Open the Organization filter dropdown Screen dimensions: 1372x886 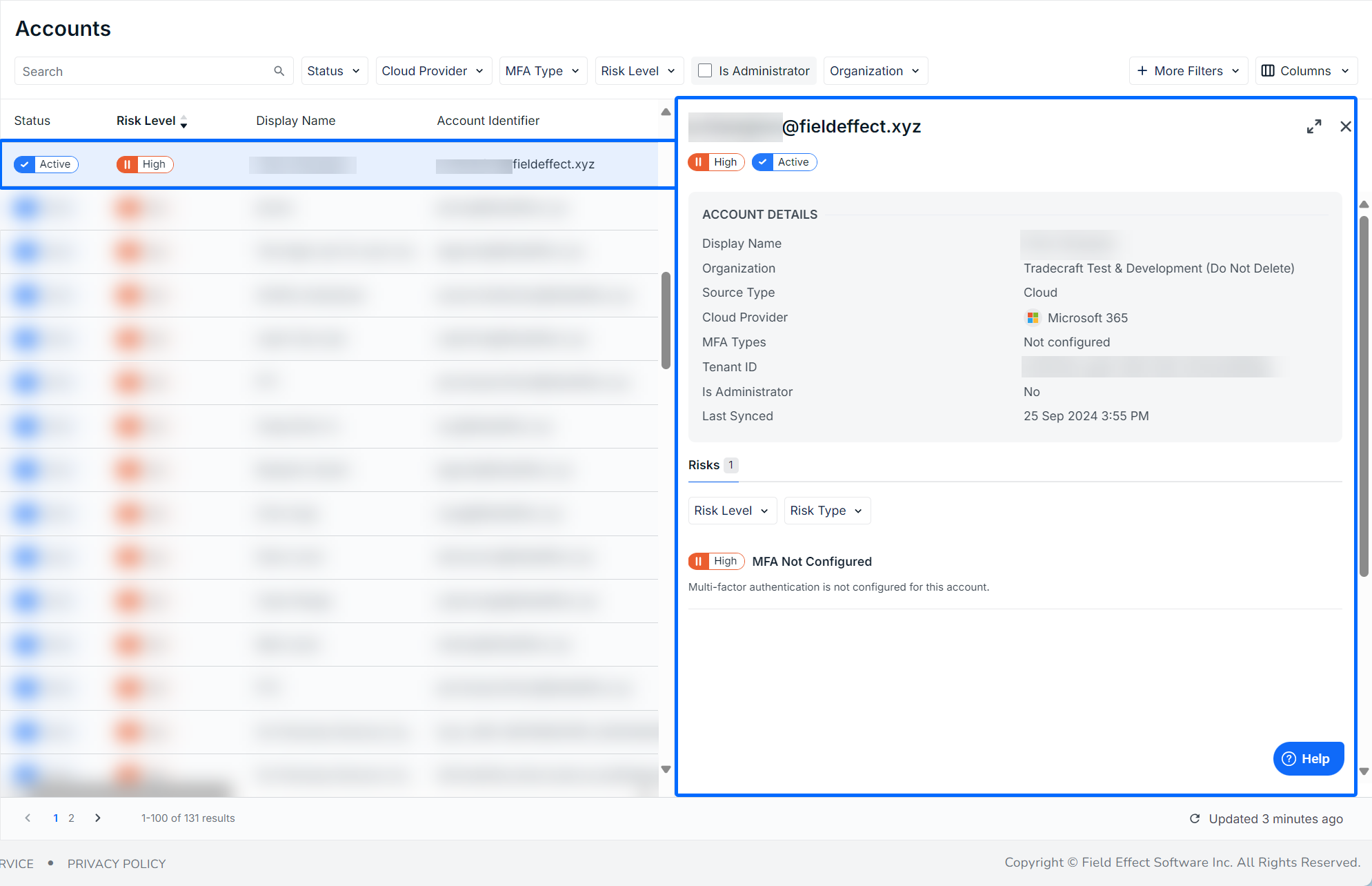[x=875, y=71]
